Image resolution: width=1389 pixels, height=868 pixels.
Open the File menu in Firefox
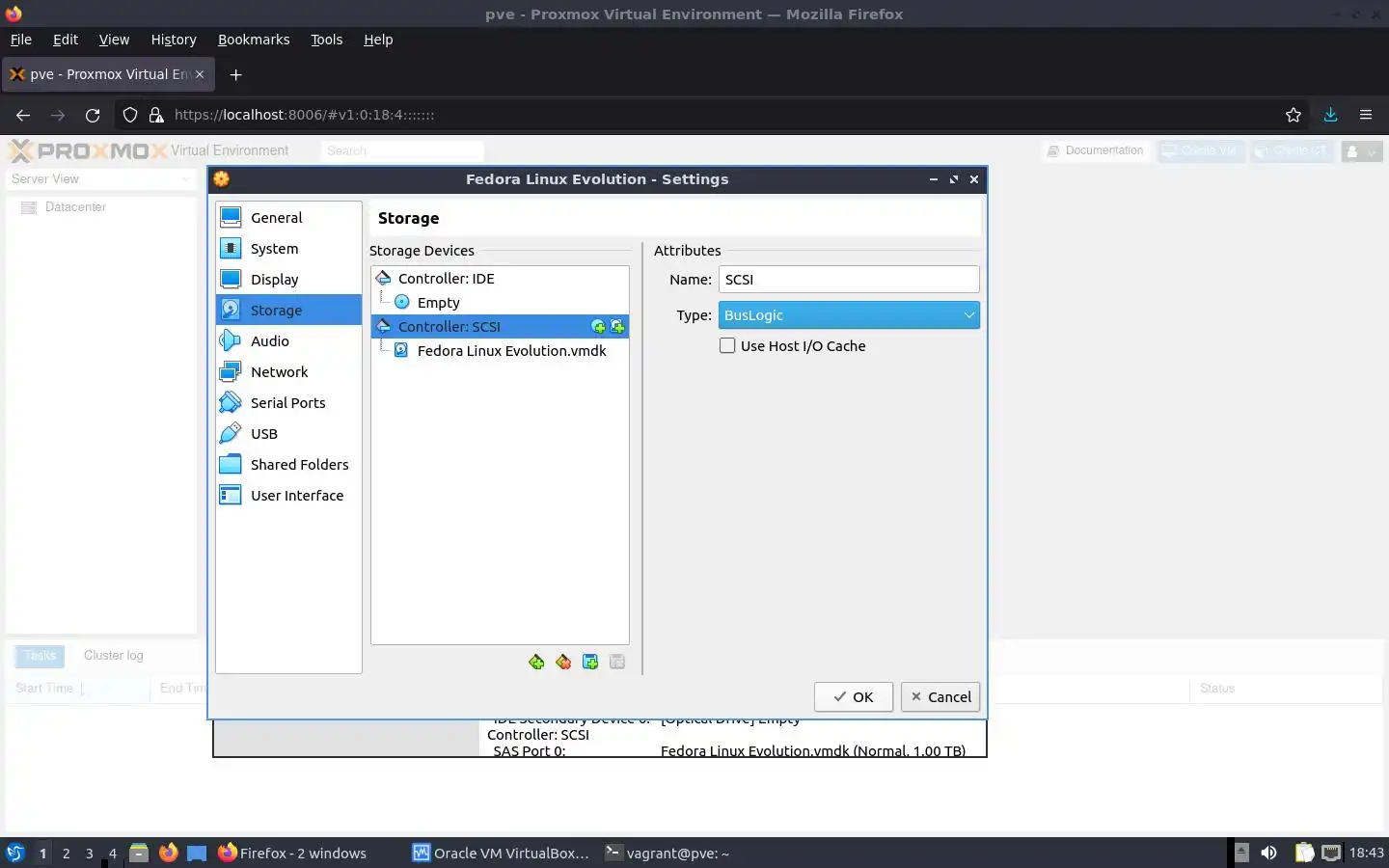coord(20,40)
